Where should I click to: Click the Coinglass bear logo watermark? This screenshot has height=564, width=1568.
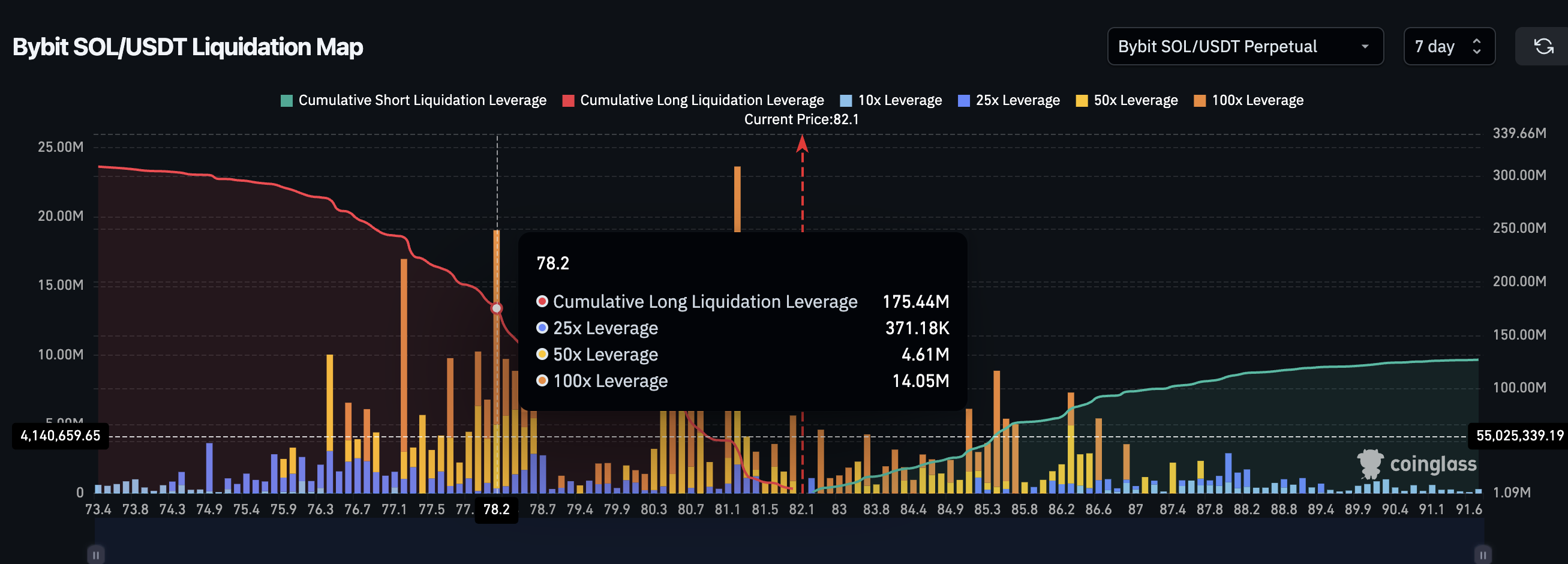1371,465
